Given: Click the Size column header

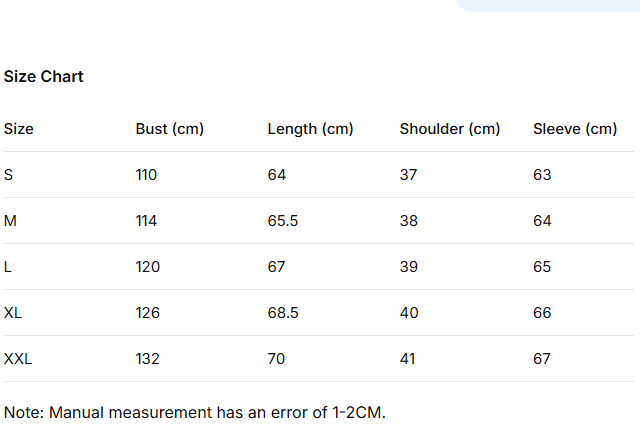Looking at the screenshot, I should [19, 129].
